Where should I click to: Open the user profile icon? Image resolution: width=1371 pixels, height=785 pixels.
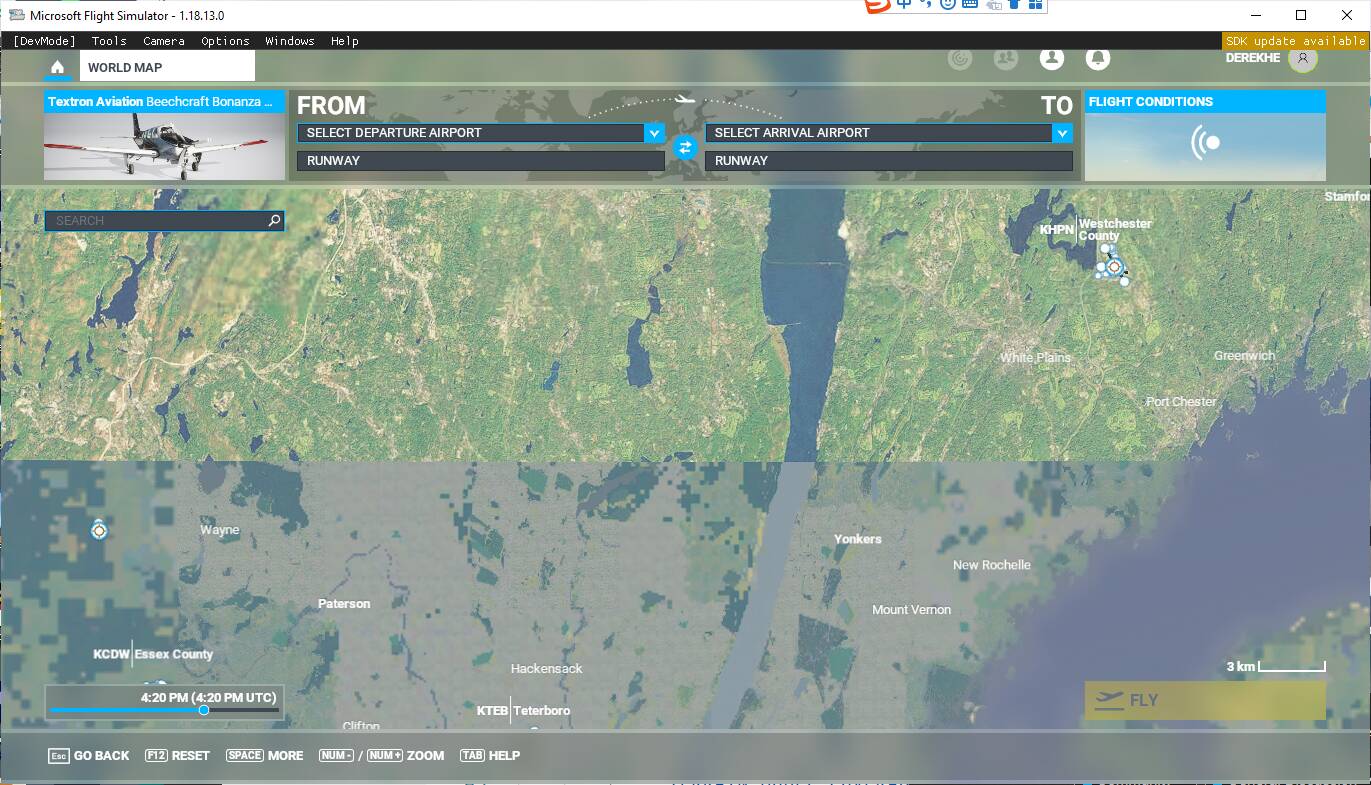tap(1051, 59)
